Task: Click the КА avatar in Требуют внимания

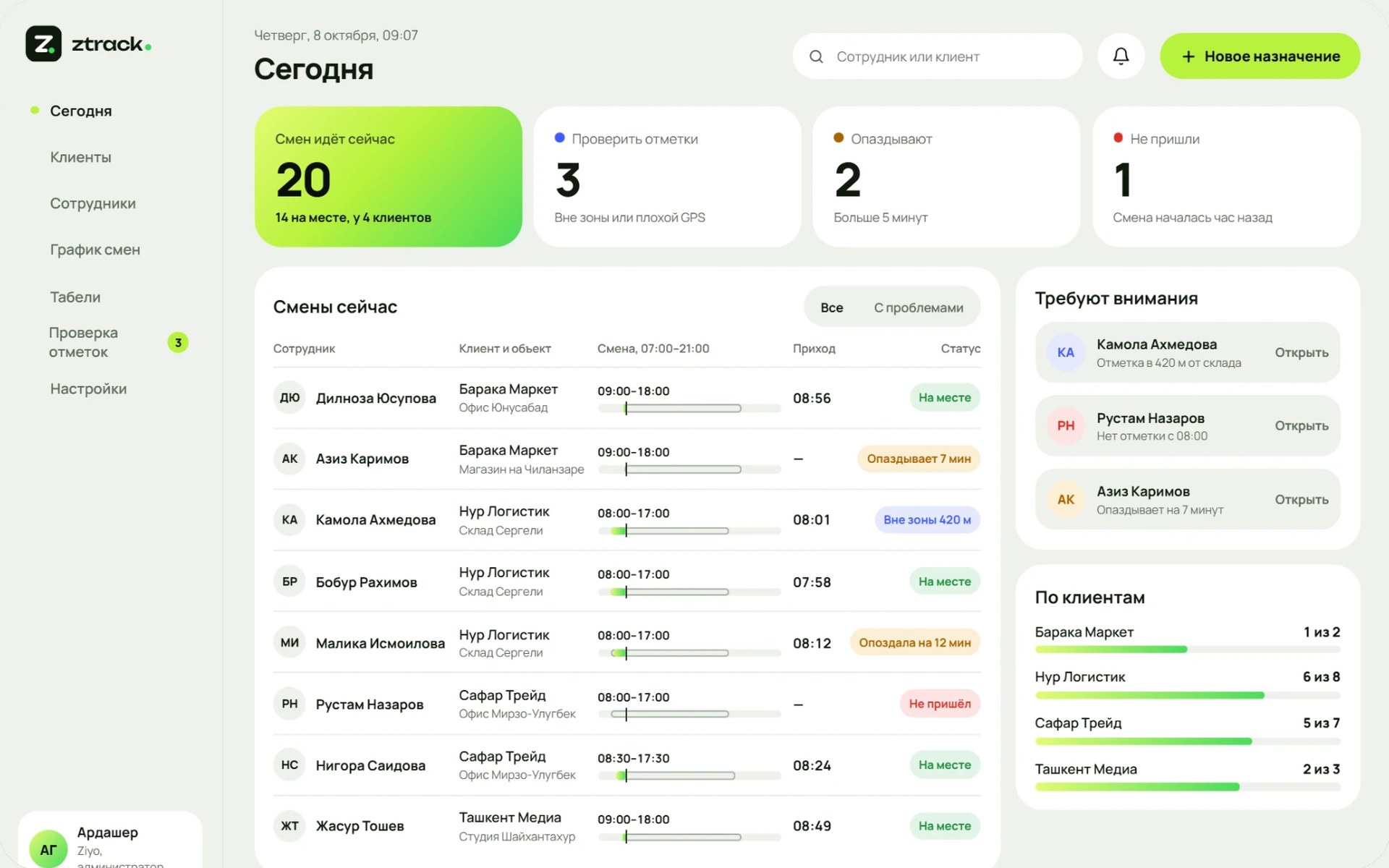Action: [1066, 352]
